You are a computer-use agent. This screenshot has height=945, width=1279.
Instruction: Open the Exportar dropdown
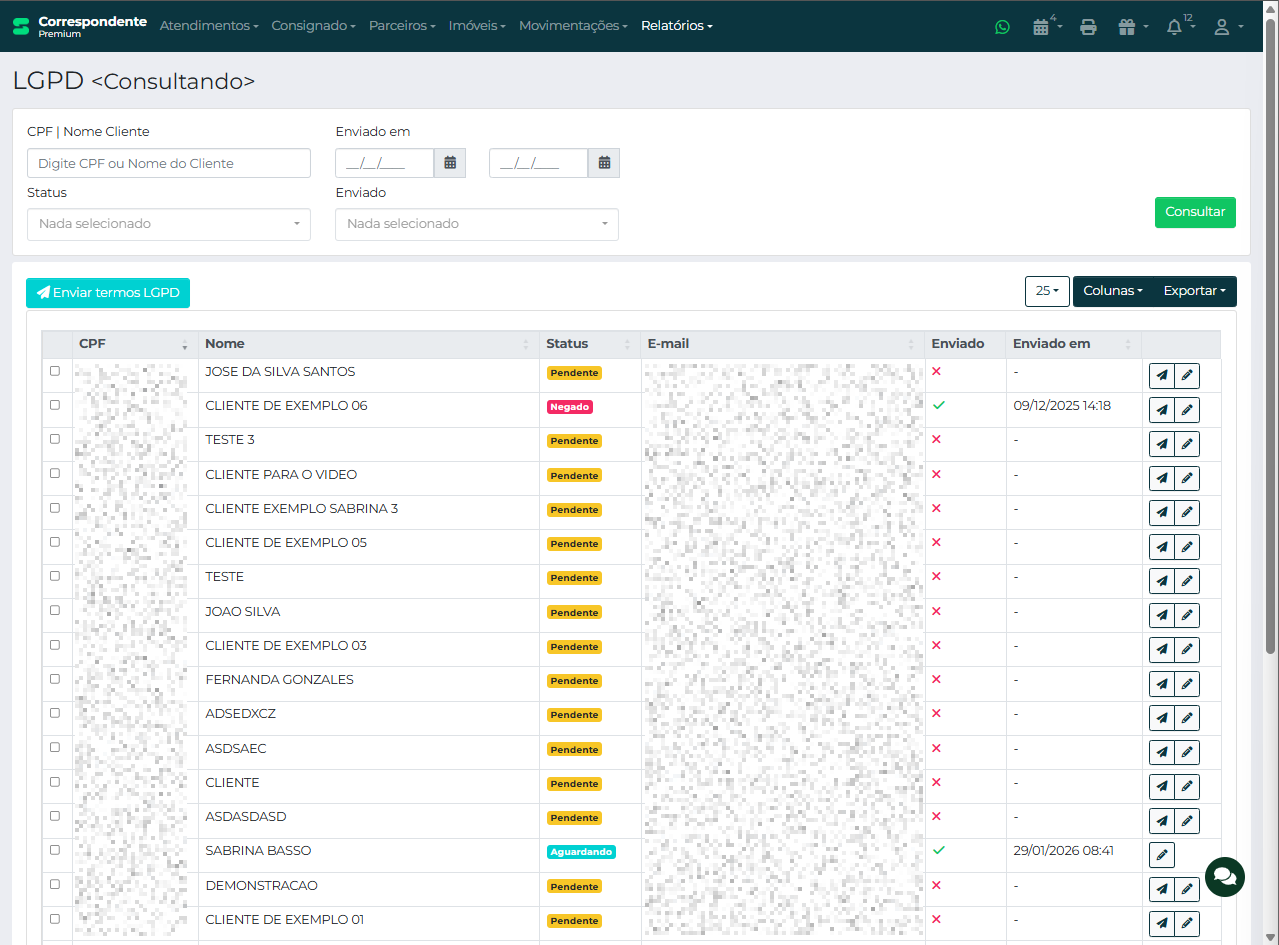tap(1194, 291)
